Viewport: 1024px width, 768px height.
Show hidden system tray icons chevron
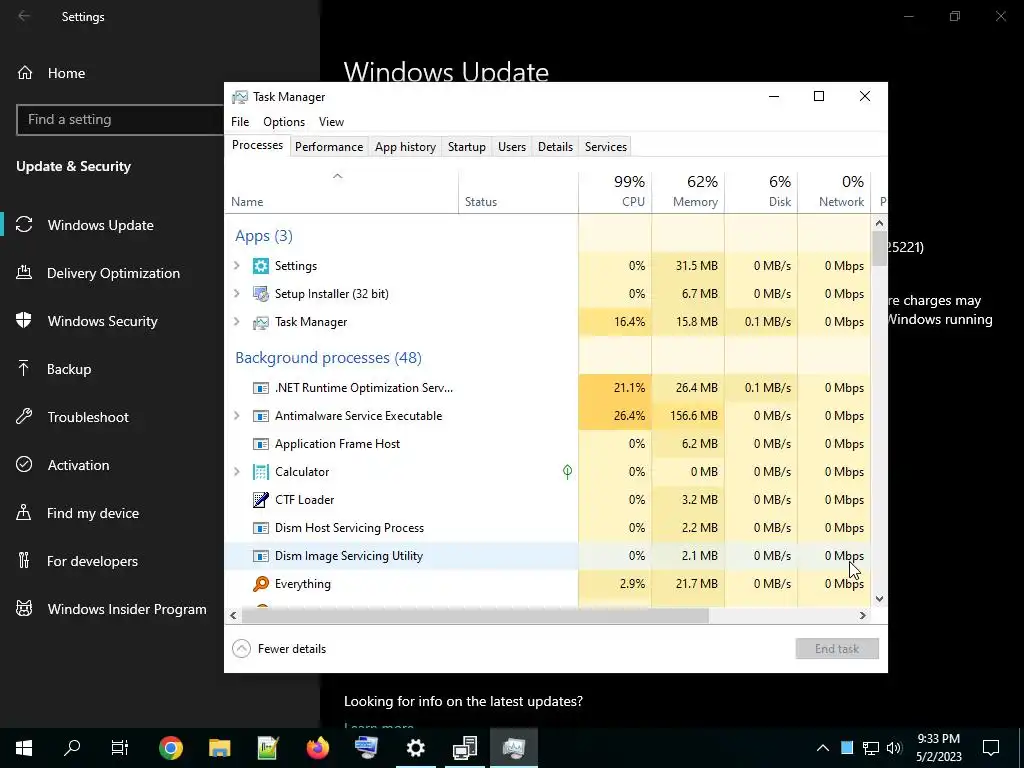coord(823,748)
